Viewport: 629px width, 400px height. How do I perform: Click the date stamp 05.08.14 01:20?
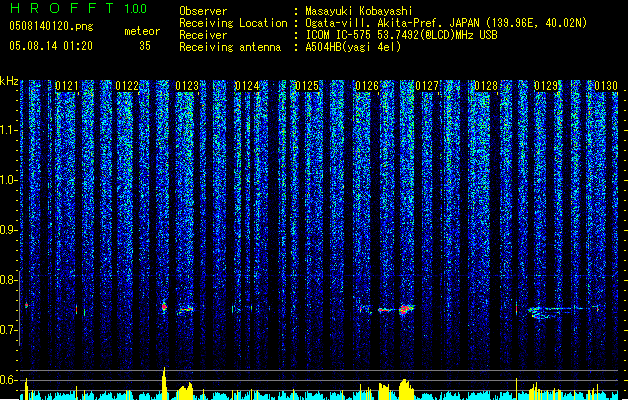pos(51,46)
